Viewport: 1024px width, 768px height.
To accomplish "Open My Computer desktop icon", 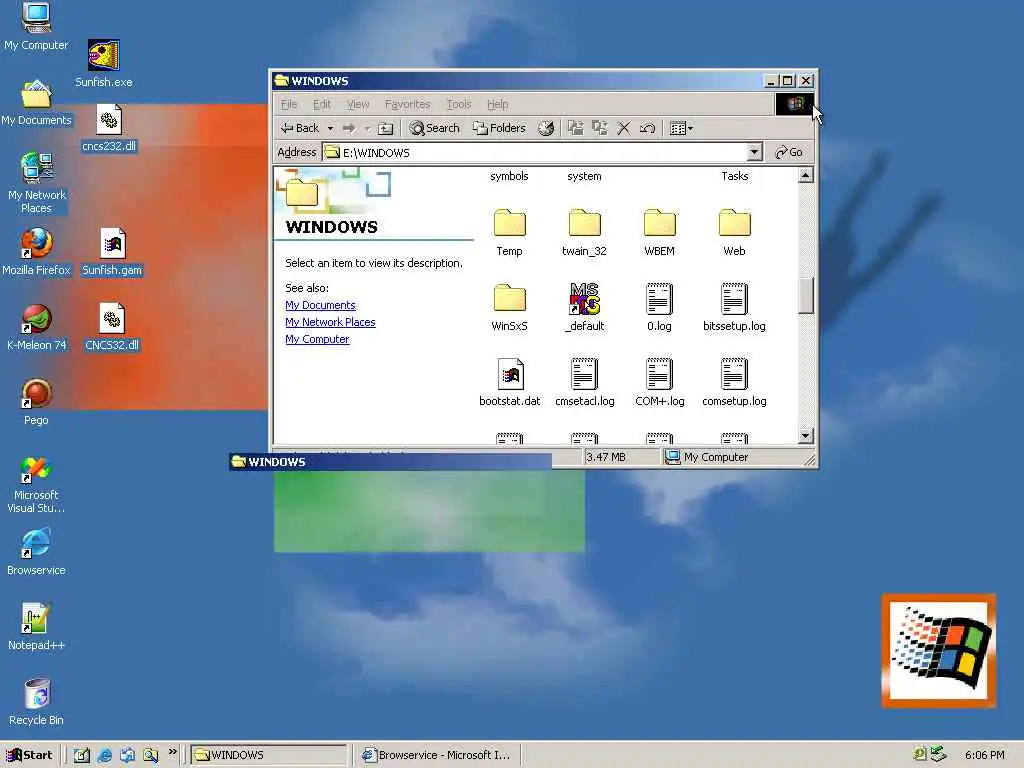I will (36, 27).
